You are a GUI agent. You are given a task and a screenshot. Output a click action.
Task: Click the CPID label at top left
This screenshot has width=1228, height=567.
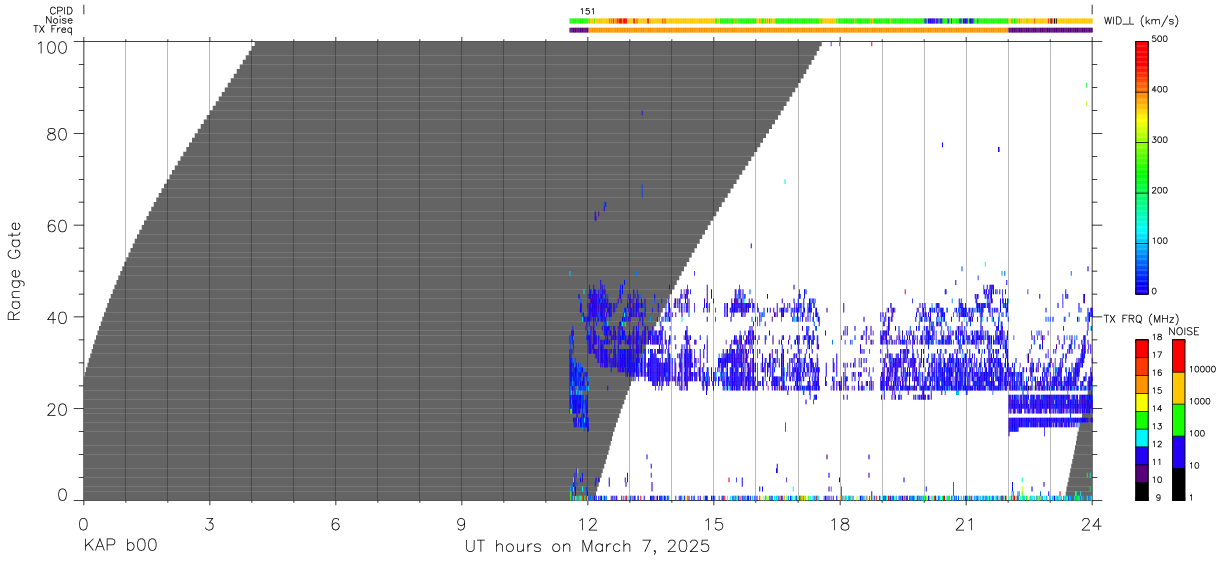click(60, 11)
